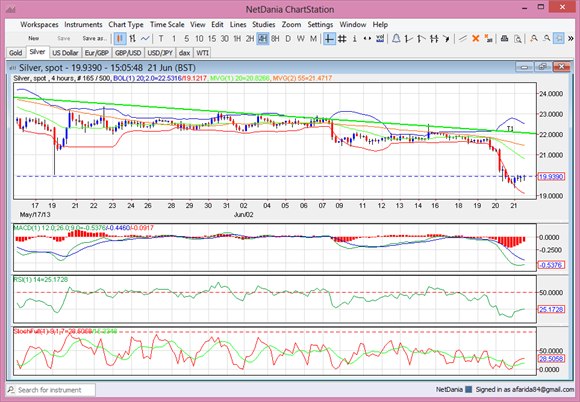
Task: Click the diagonal arrow tool icon
Action: [446, 38]
